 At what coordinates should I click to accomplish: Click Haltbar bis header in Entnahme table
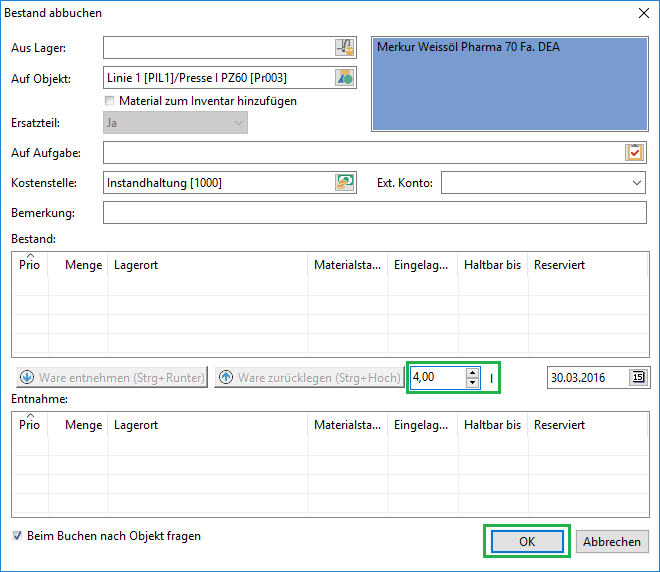(492, 425)
